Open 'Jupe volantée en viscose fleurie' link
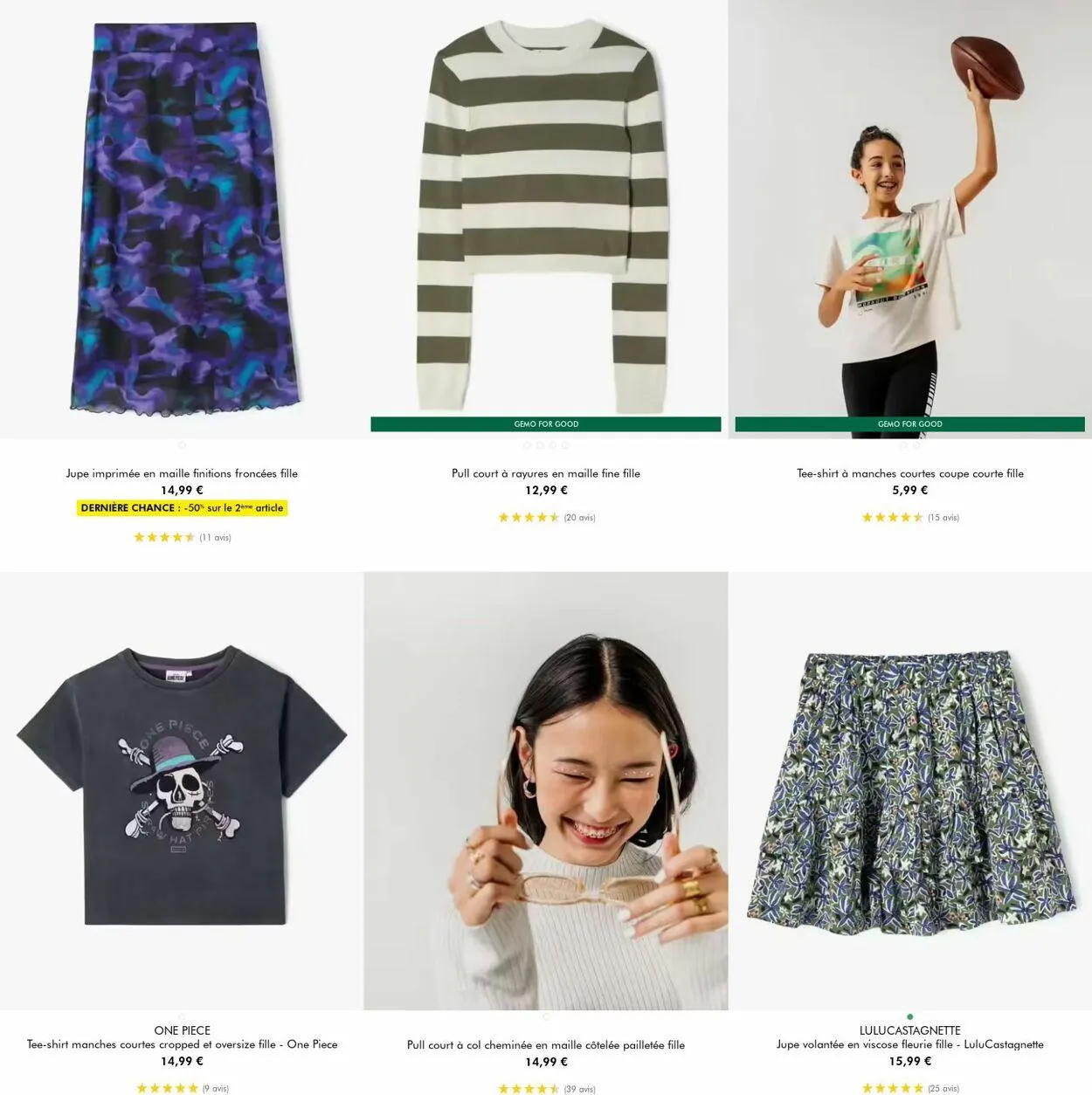The width and height of the screenshot is (1092, 1095). pyautogui.click(x=910, y=1044)
